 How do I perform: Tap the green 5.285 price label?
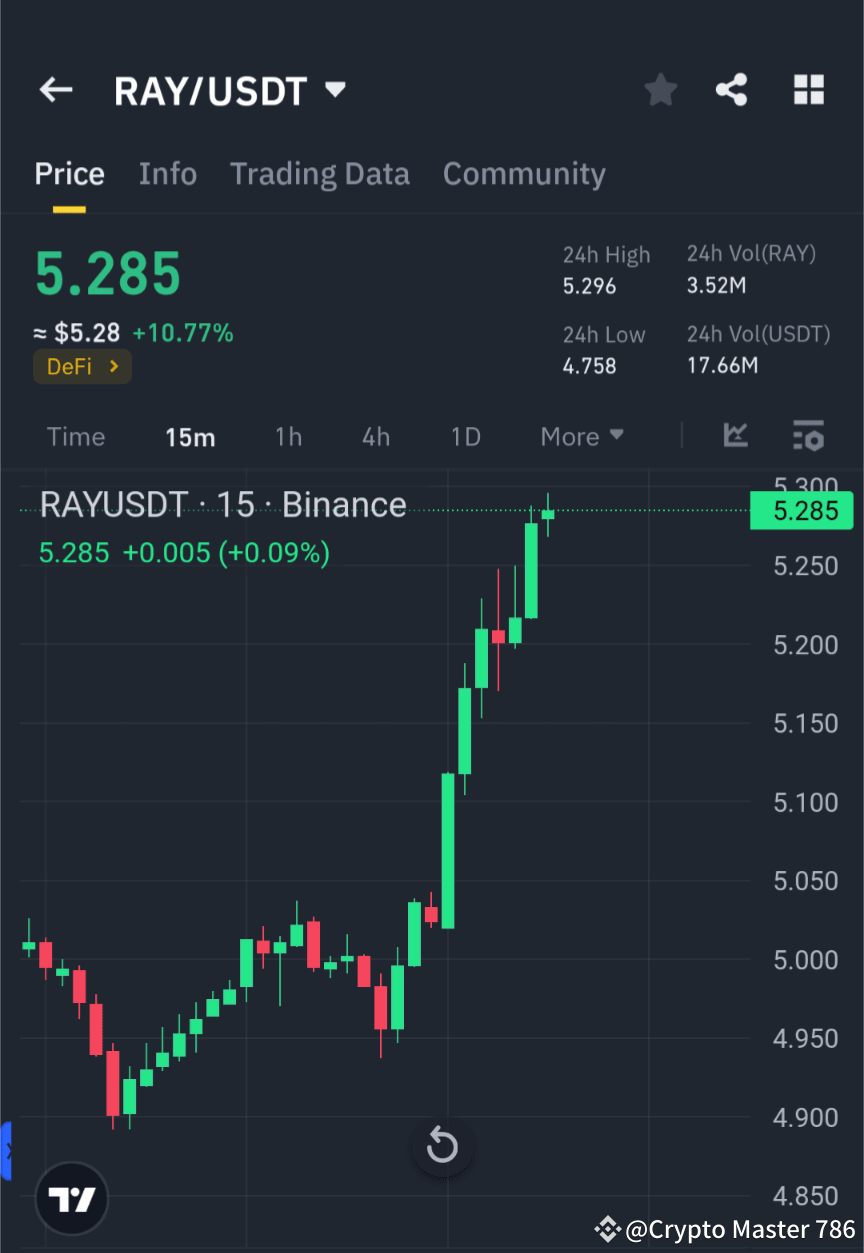pyautogui.click(x=800, y=511)
